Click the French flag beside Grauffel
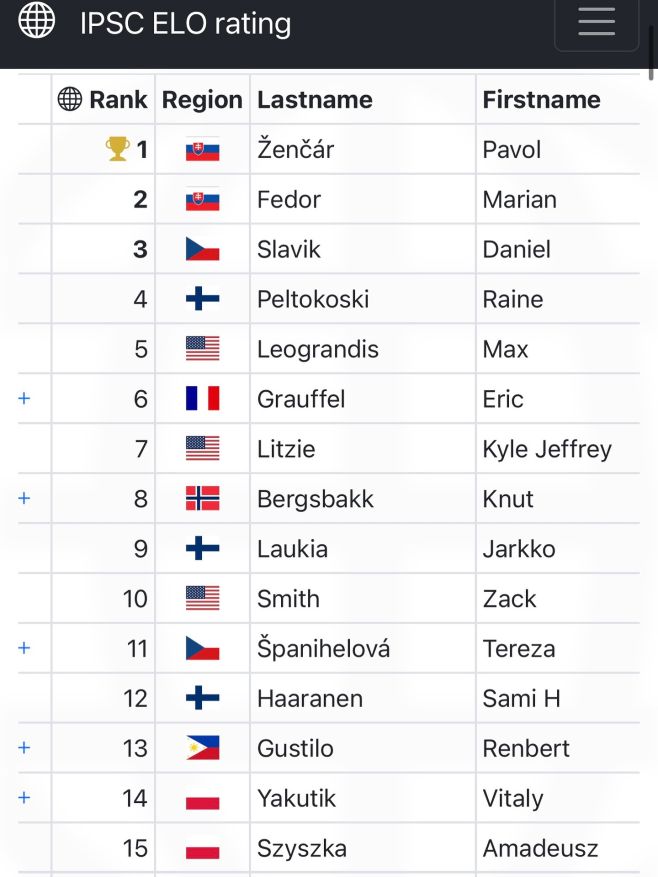Screen dimensions: 658x877 point(202,399)
